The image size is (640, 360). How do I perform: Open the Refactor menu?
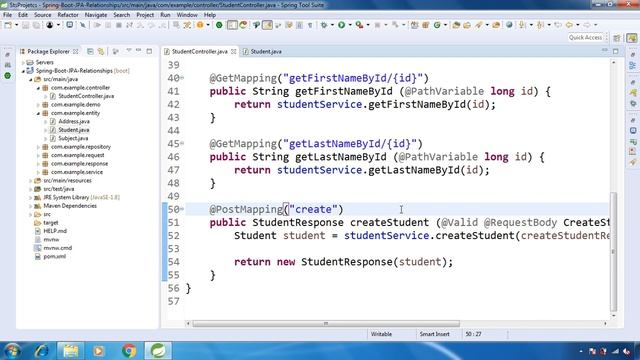68,15
